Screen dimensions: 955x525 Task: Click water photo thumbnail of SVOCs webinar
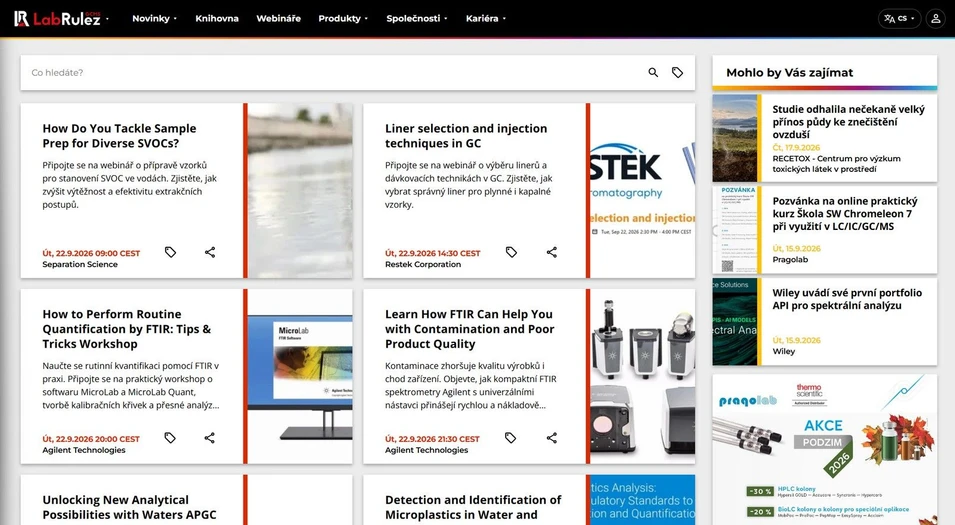(x=300, y=191)
